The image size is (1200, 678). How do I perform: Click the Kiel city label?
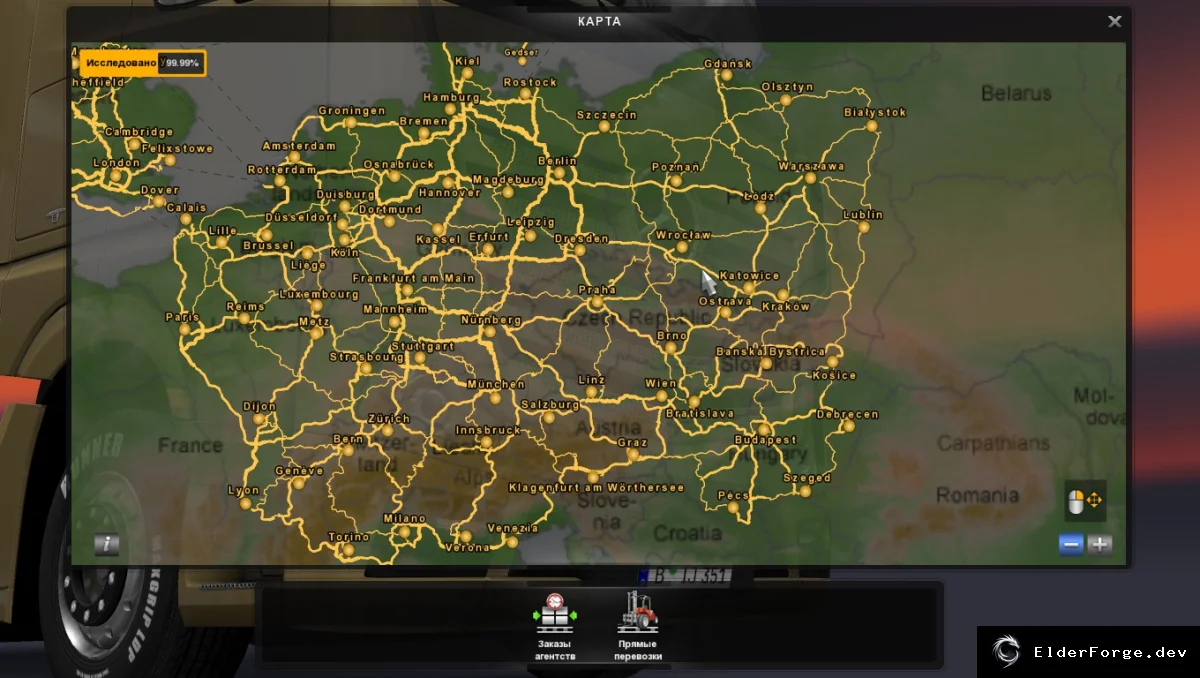click(467, 61)
